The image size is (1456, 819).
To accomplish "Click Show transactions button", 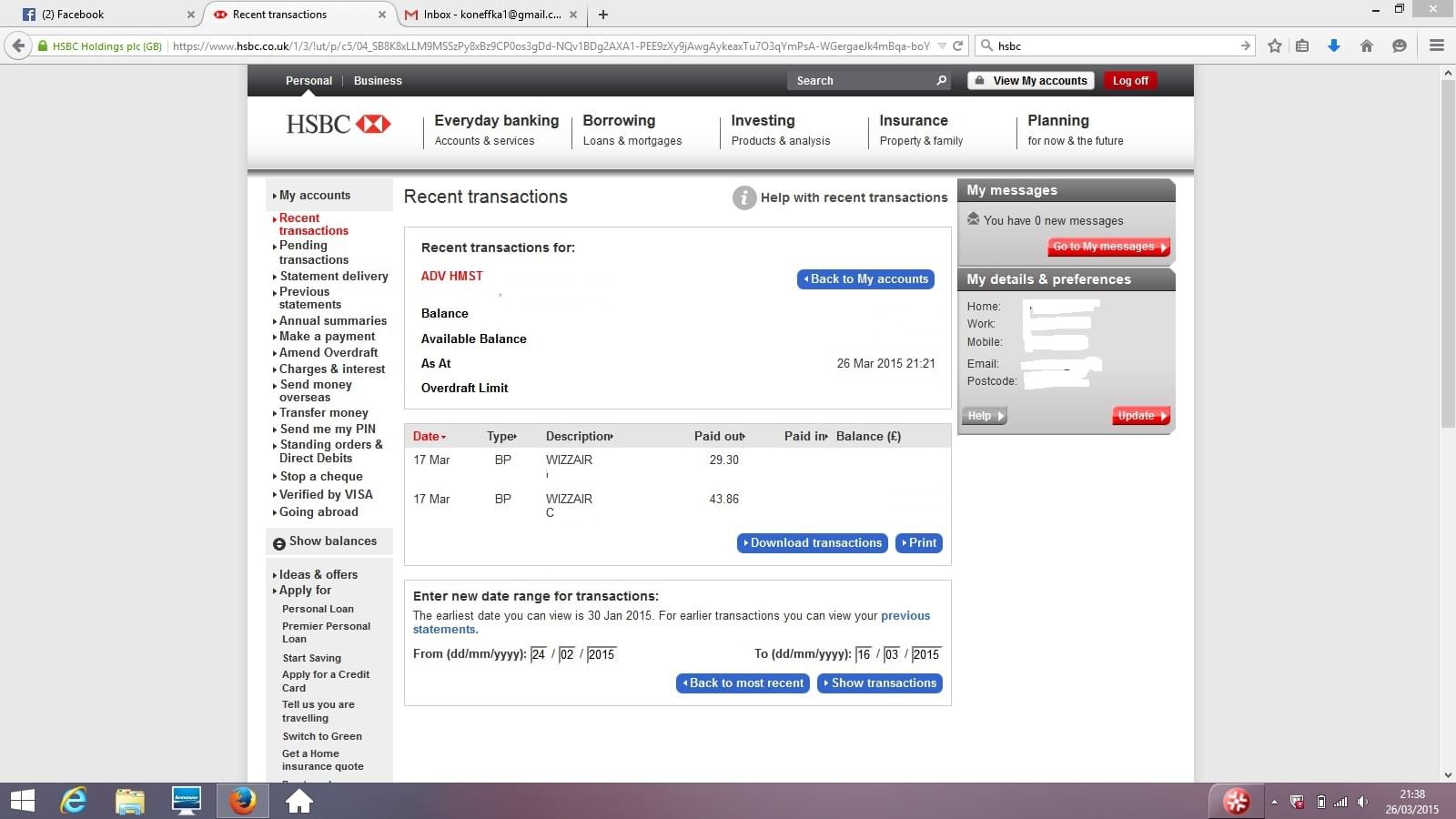I will (880, 683).
